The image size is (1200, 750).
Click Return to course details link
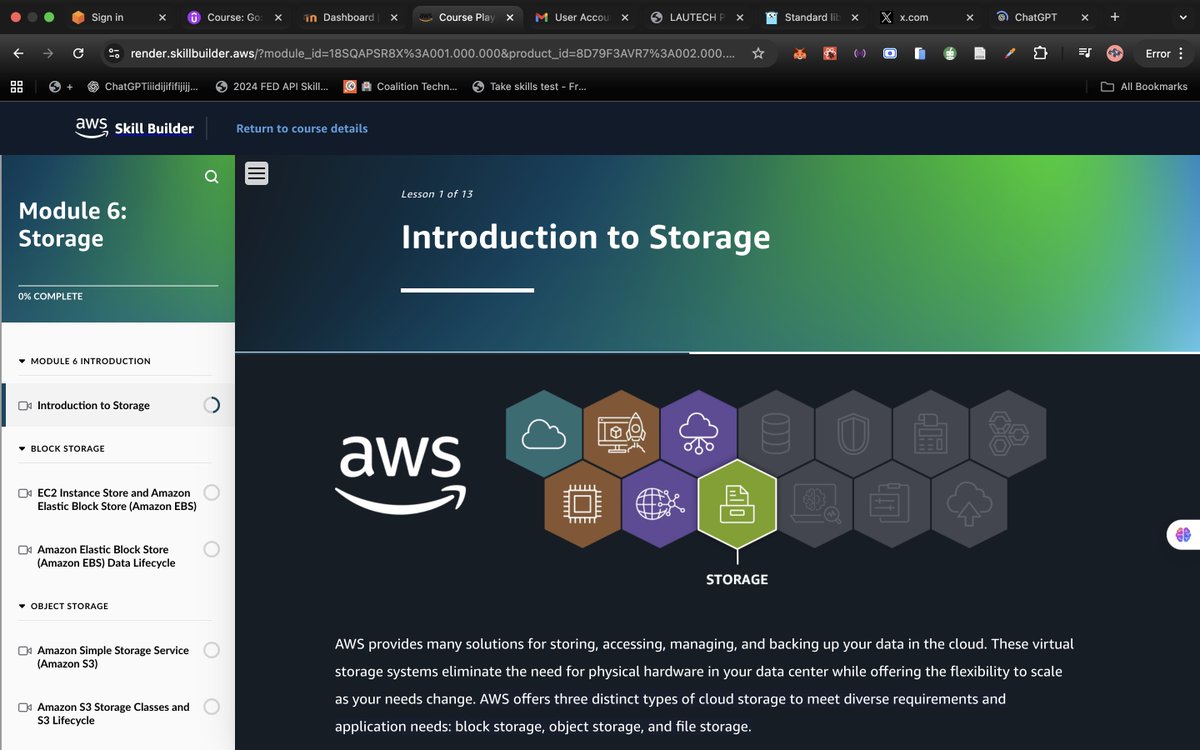302,128
